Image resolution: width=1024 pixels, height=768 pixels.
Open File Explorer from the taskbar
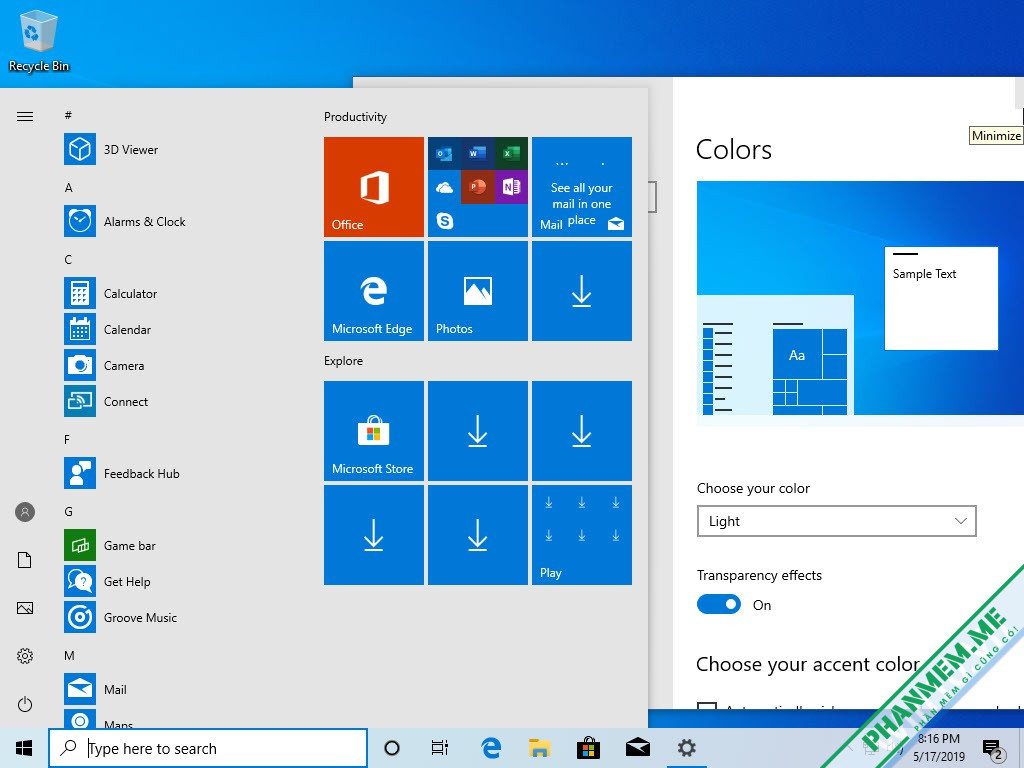pos(539,748)
